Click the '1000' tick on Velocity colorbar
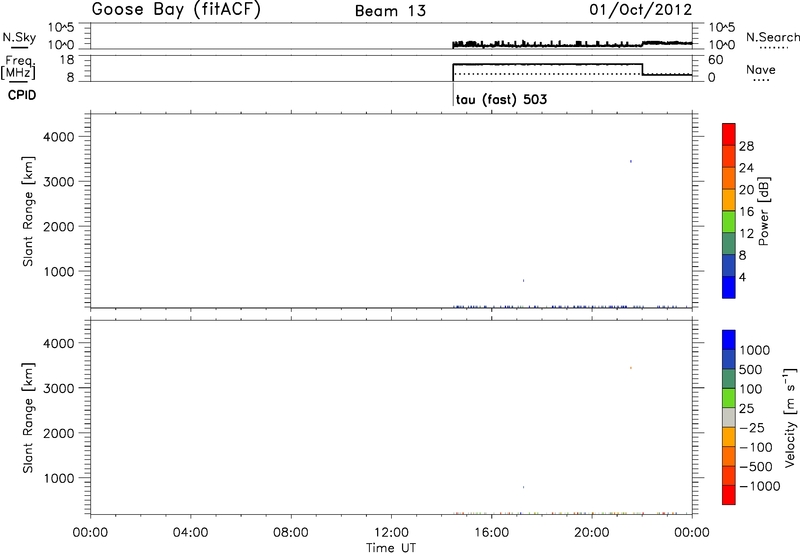Viewport: 800px width, 554px height. point(754,350)
